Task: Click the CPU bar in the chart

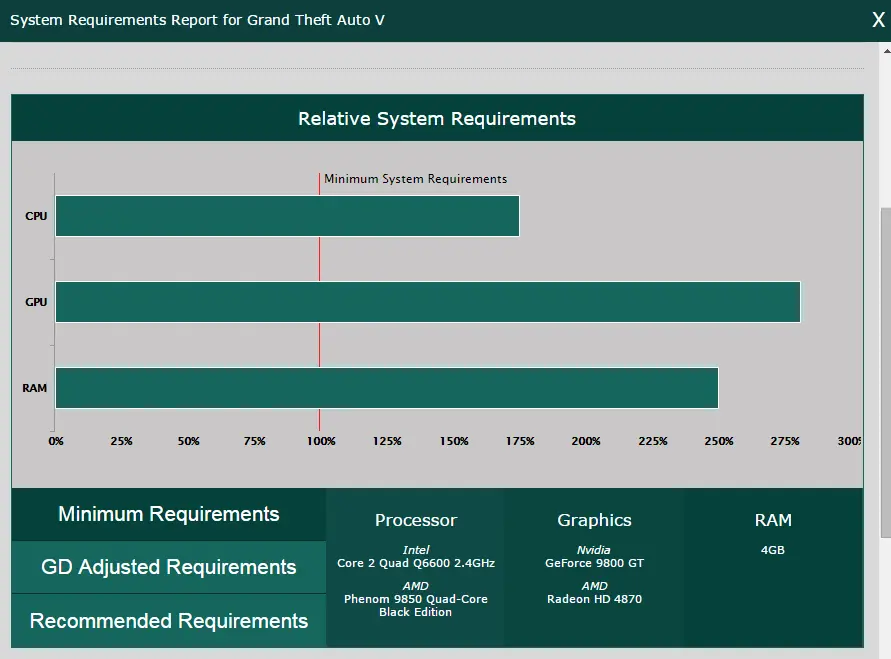Action: click(288, 216)
